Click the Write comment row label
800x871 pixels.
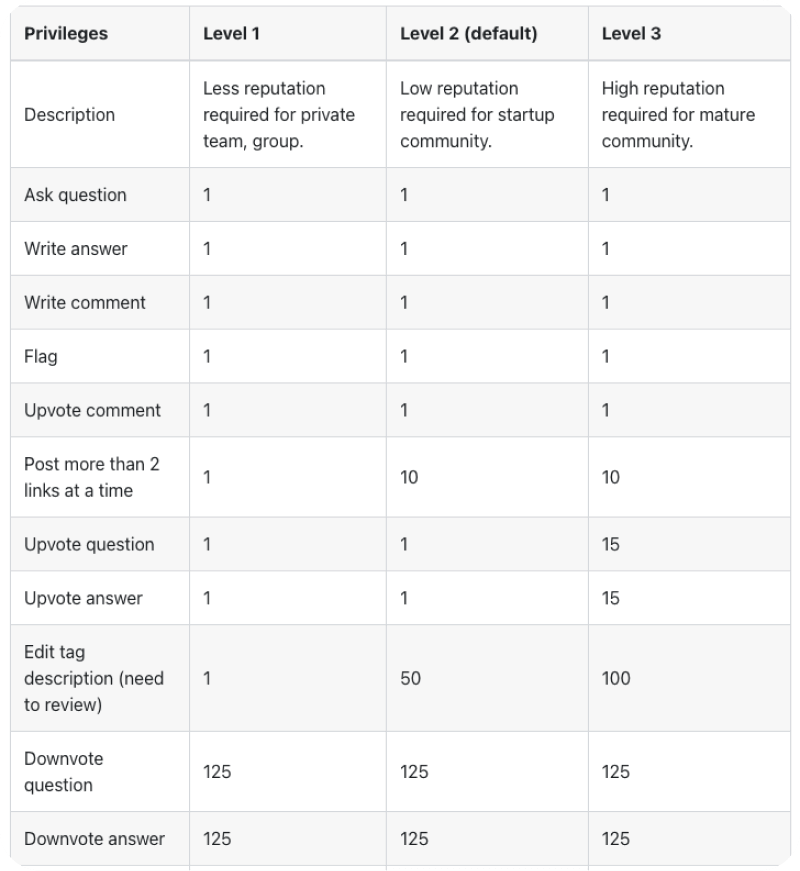85,303
